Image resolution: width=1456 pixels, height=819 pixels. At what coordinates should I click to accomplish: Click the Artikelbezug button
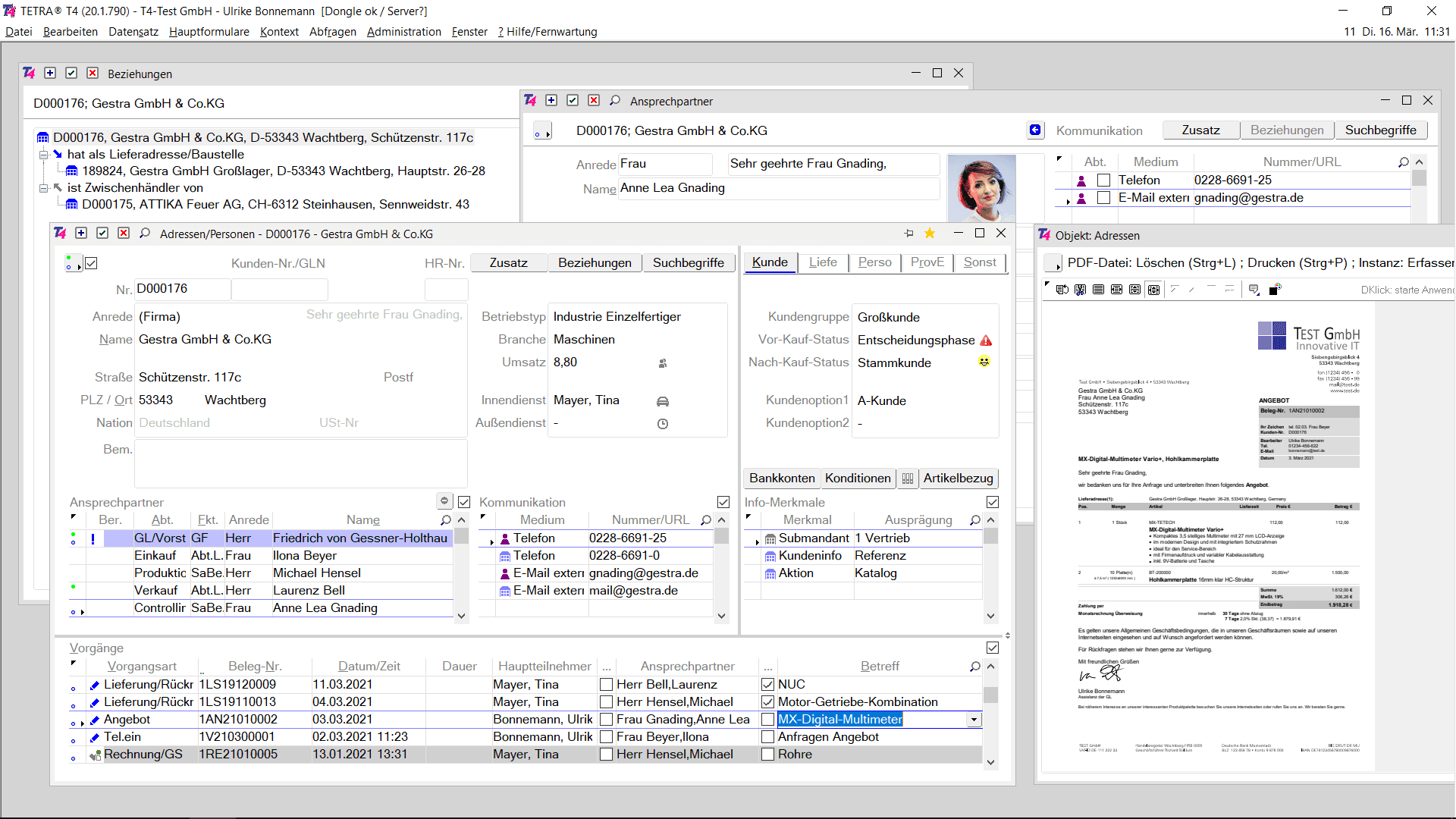pos(958,479)
